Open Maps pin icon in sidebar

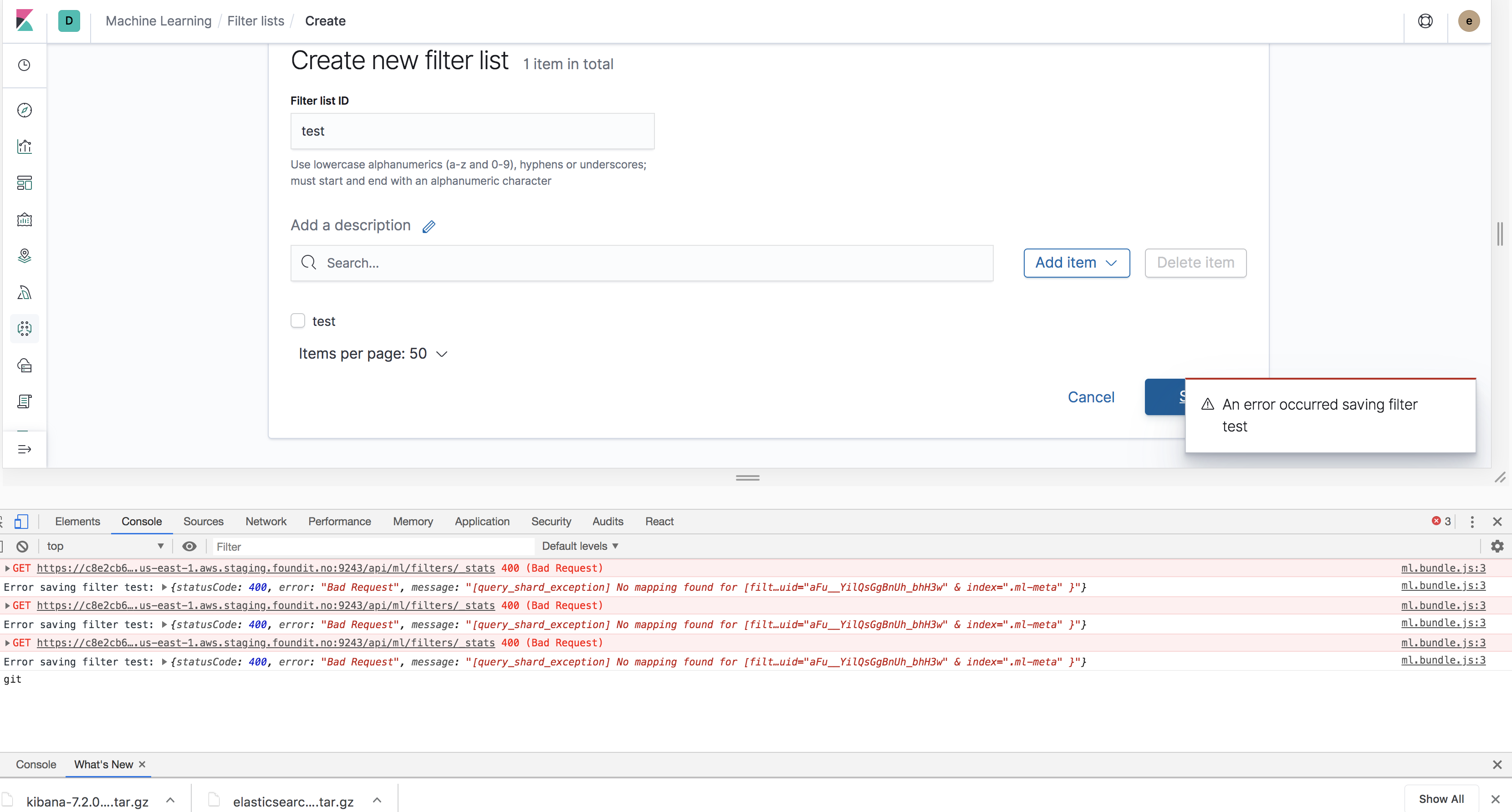24,256
